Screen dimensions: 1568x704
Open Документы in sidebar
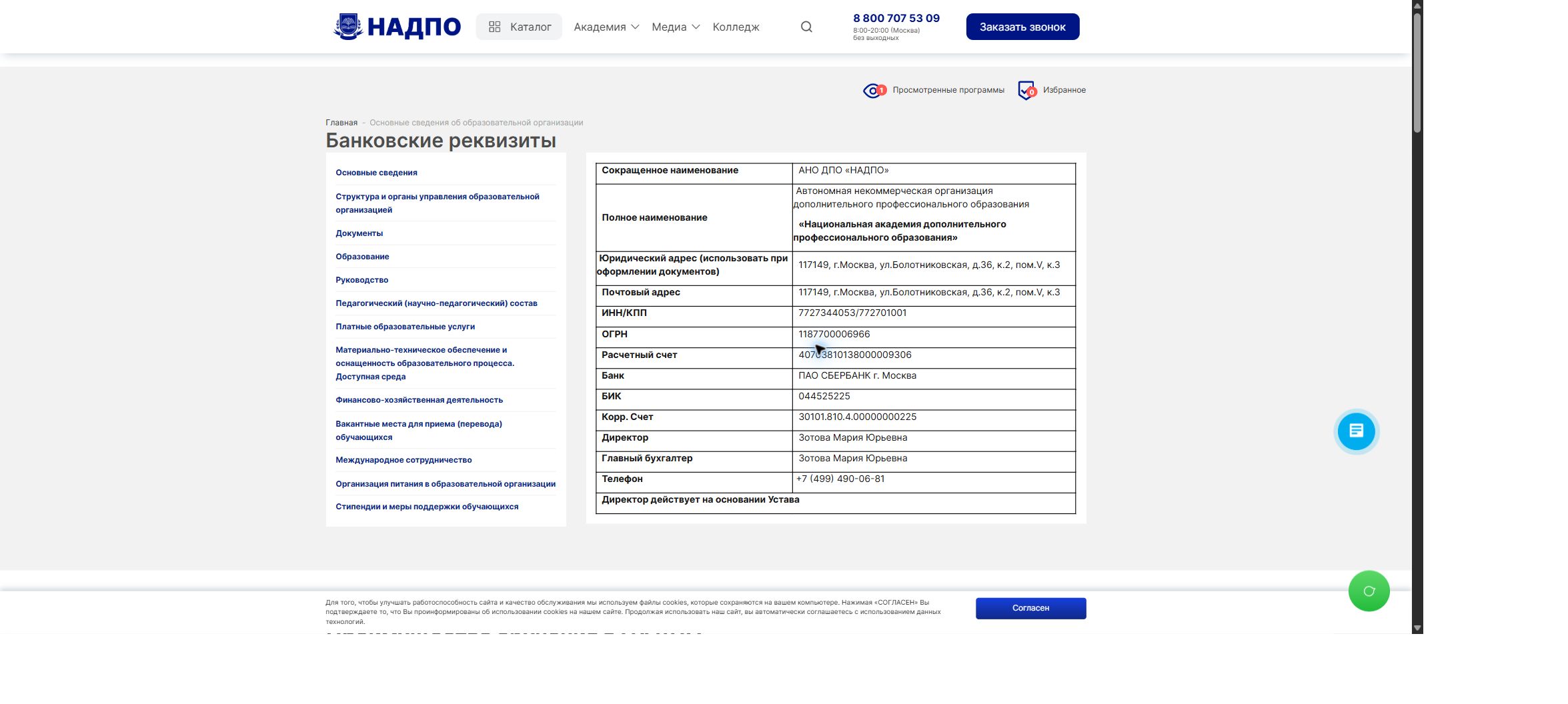pyautogui.click(x=359, y=233)
